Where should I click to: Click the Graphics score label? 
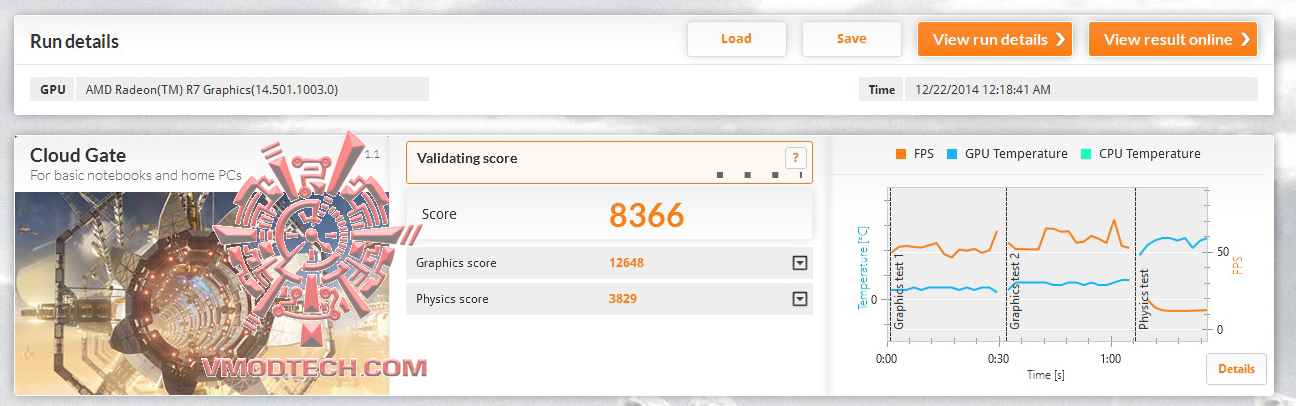point(456,263)
